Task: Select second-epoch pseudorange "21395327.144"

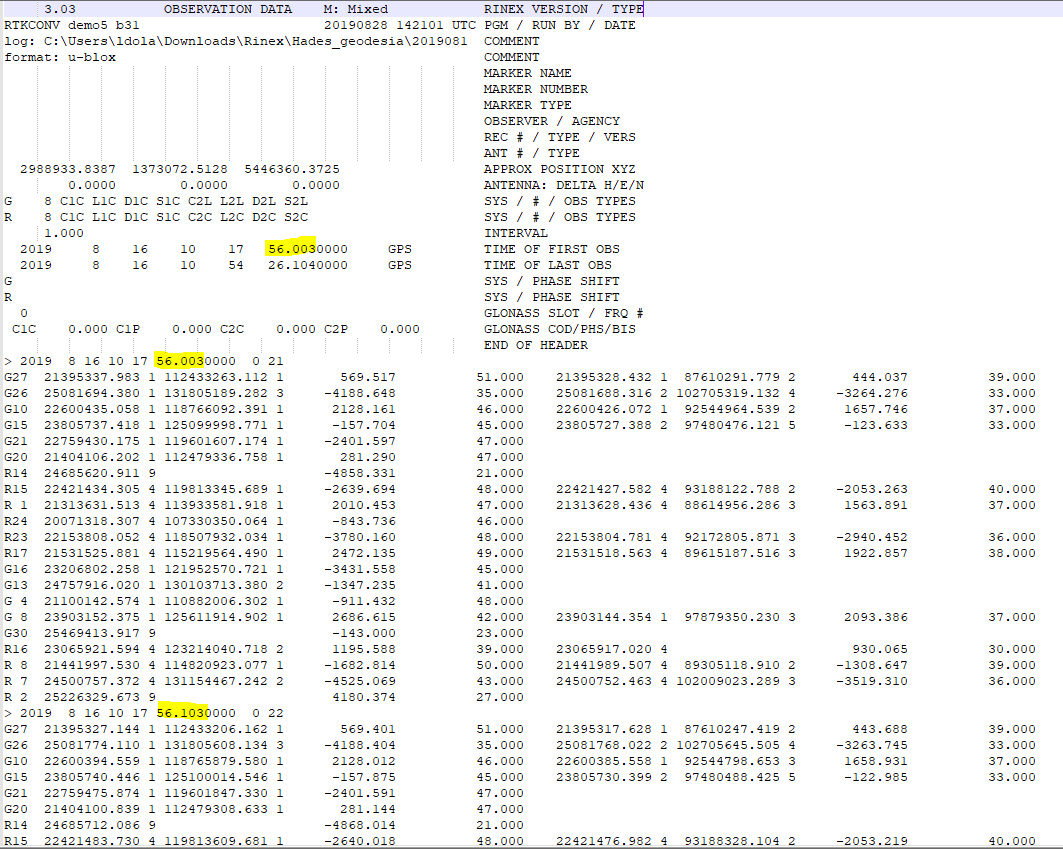Action: [92, 730]
